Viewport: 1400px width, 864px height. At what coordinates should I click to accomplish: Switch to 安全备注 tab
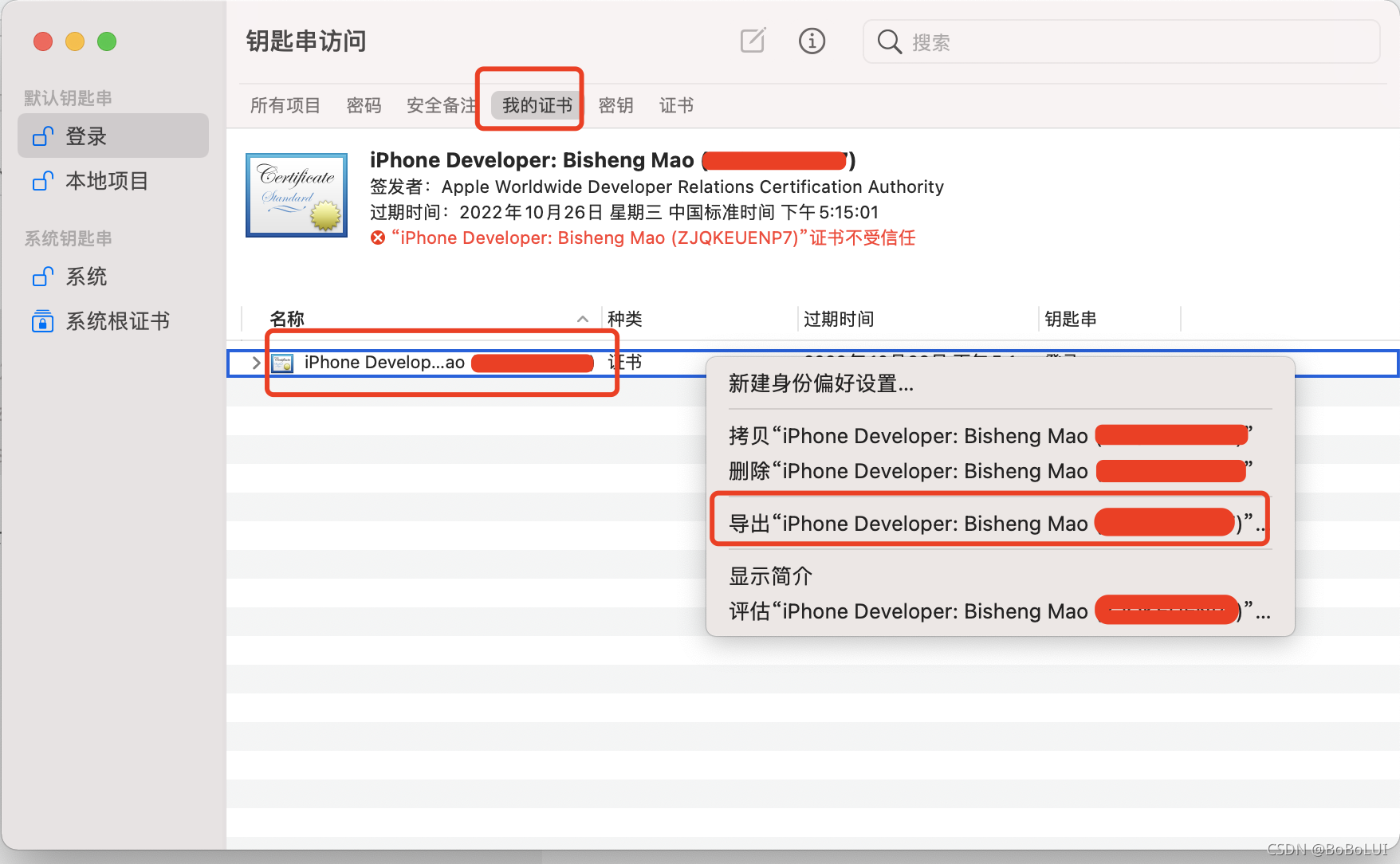[x=442, y=105]
